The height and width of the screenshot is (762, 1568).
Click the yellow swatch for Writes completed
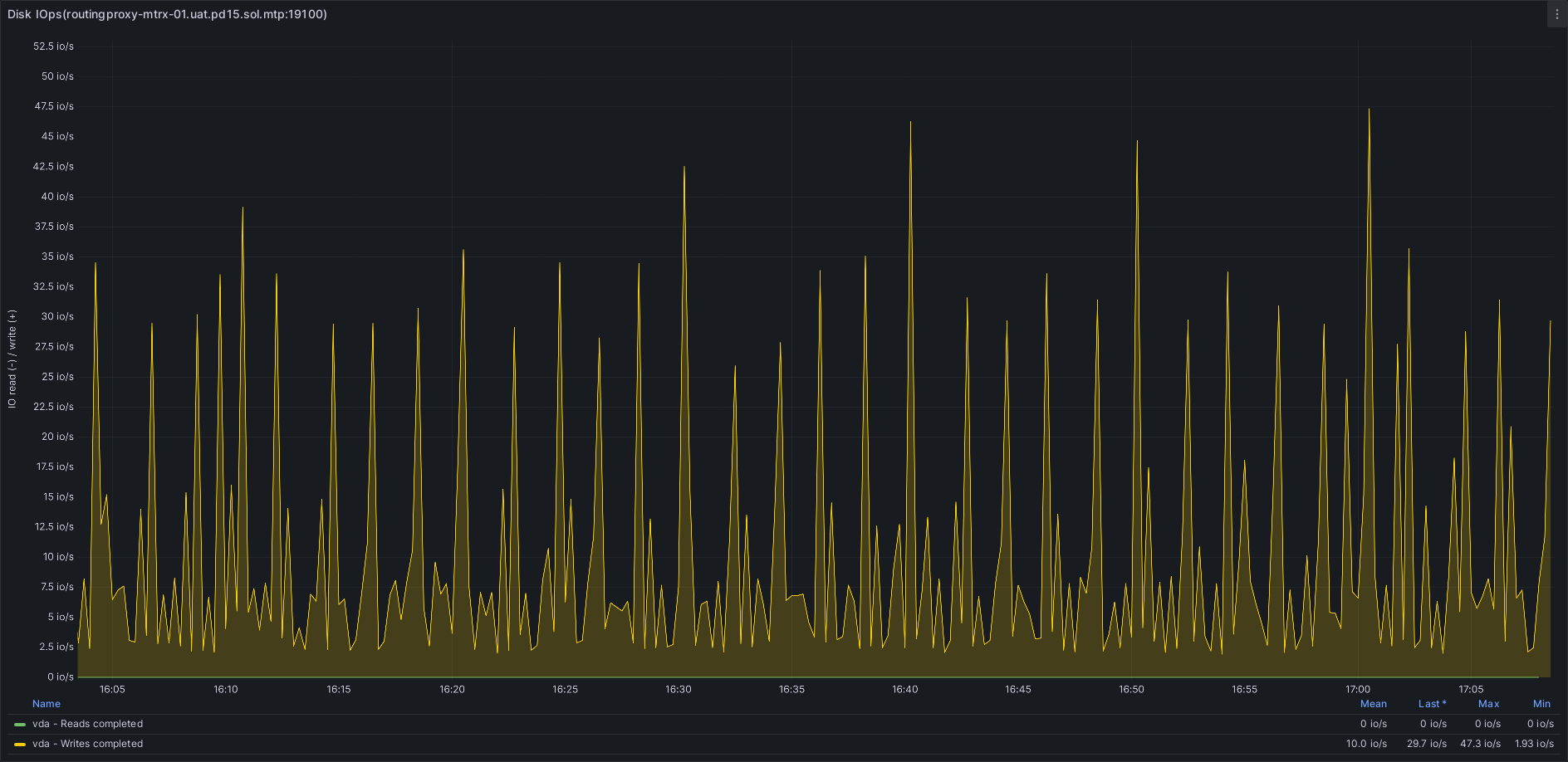click(20, 745)
